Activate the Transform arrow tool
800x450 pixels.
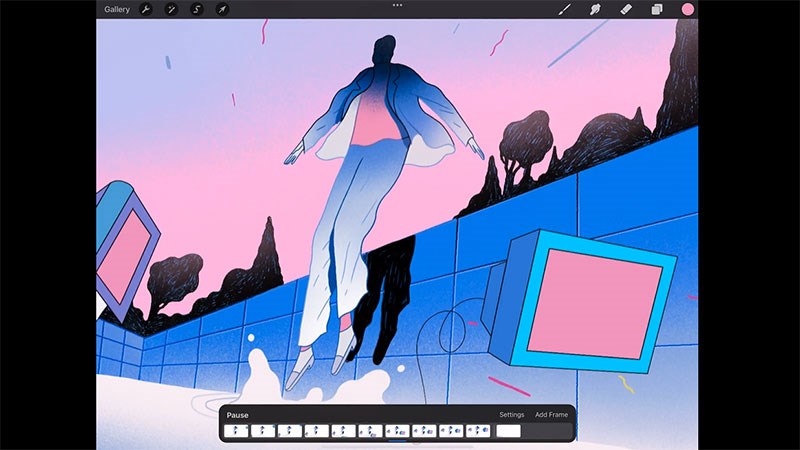pyautogui.click(x=222, y=9)
